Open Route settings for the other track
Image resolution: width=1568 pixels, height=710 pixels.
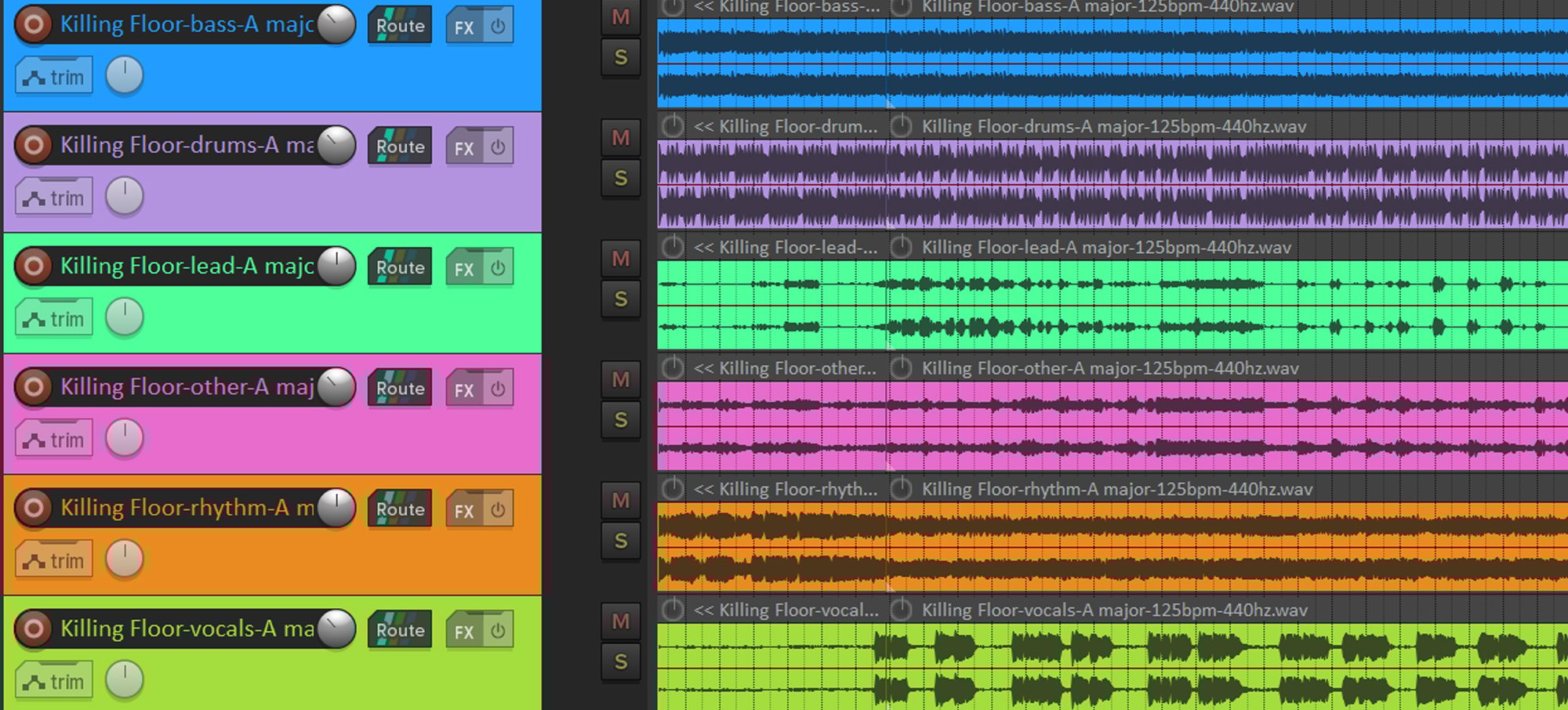click(400, 388)
